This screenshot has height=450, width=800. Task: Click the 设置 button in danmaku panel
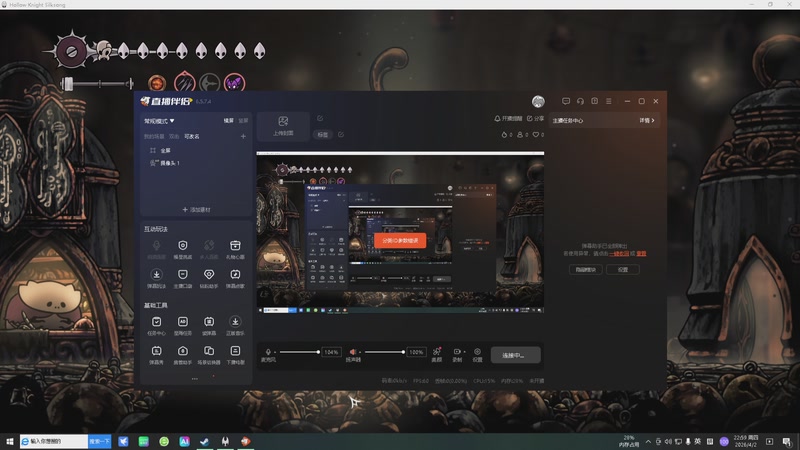pos(622,269)
